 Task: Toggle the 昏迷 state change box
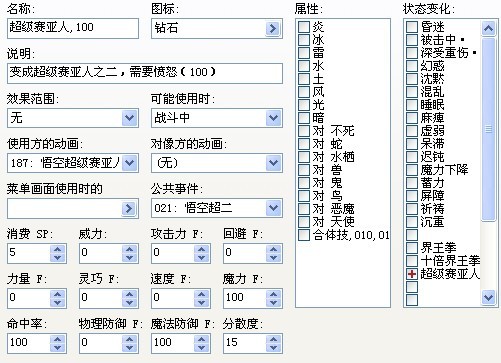(412, 27)
